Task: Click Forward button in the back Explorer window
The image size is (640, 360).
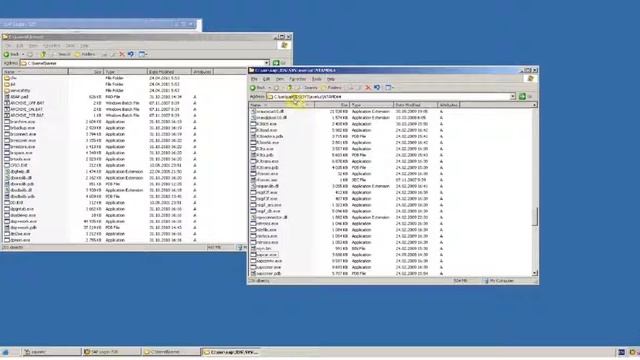Action: click(x=31, y=54)
